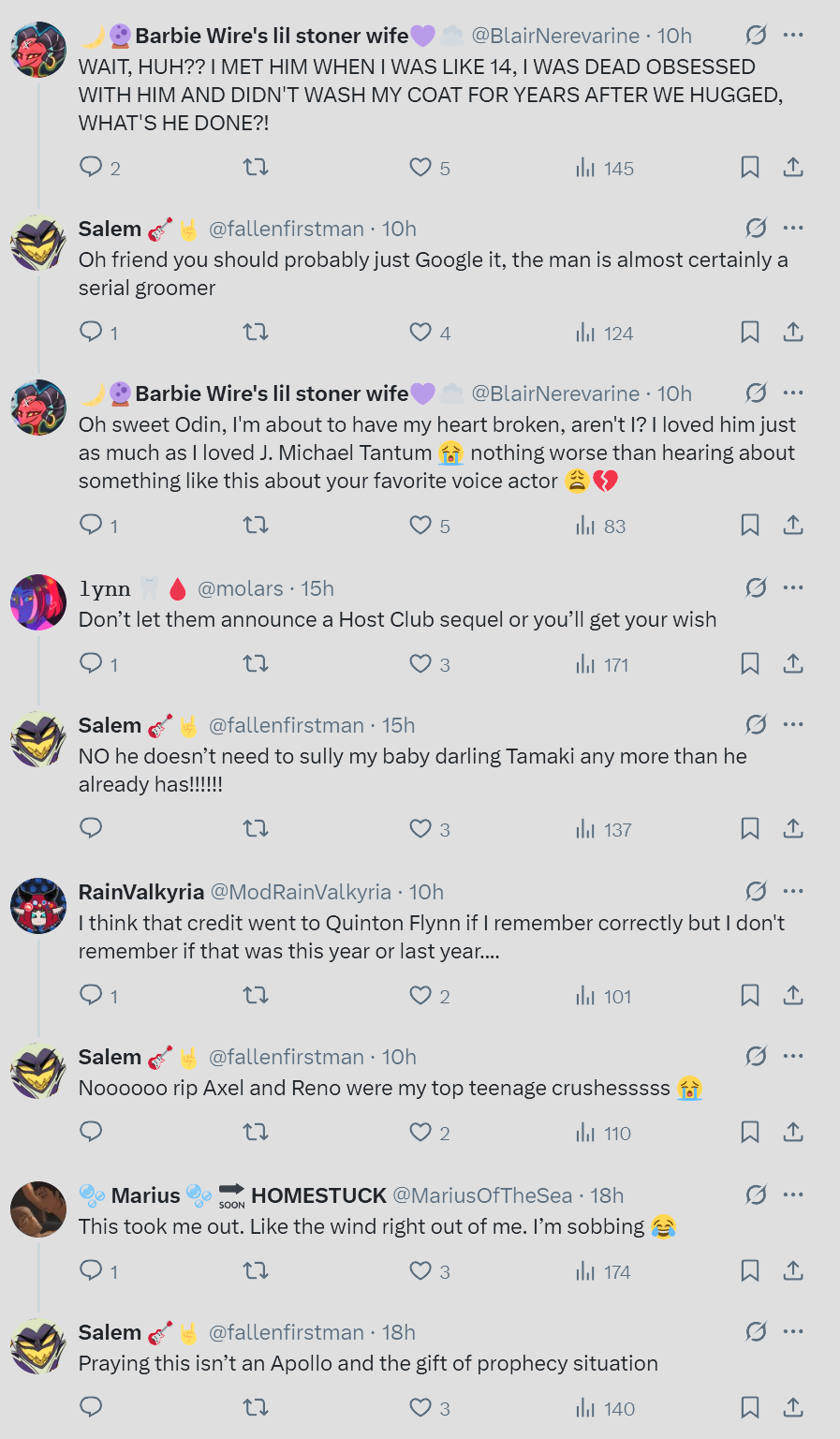The image size is (840, 1439).
Task: Open more options on Marius's tweet
Action: point(793,1194)
